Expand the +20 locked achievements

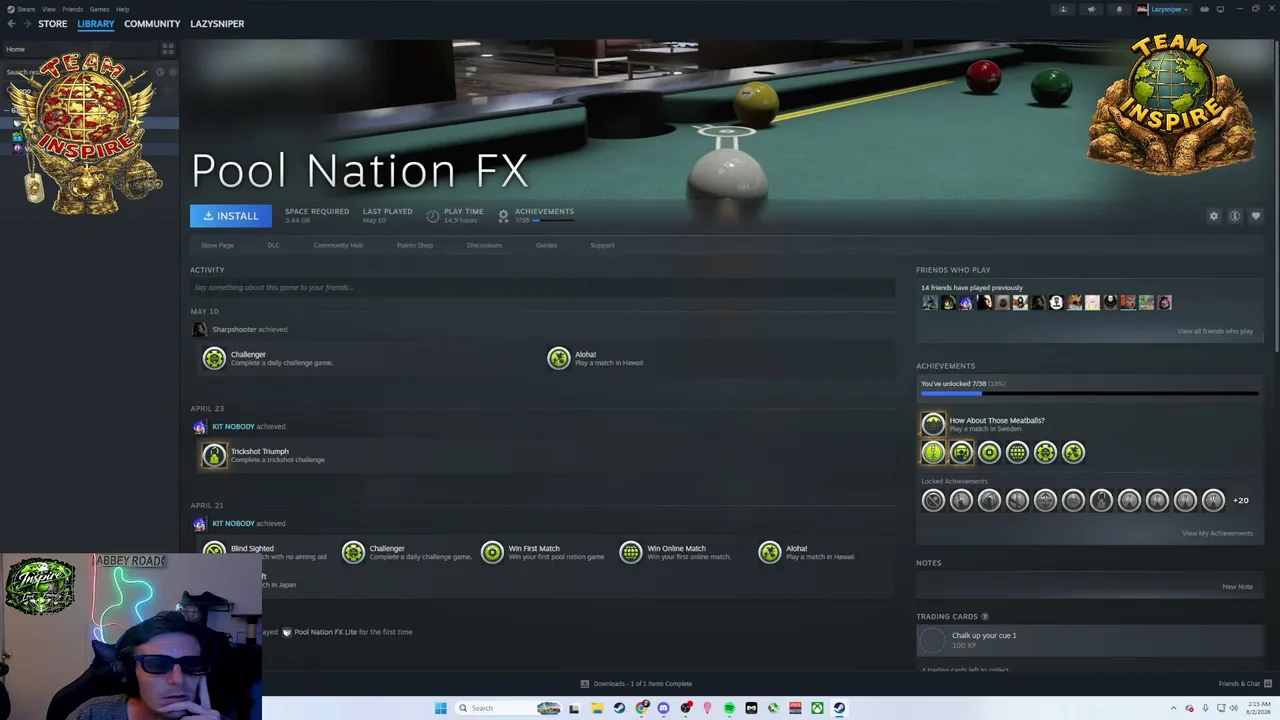[x=1240, y=500]
